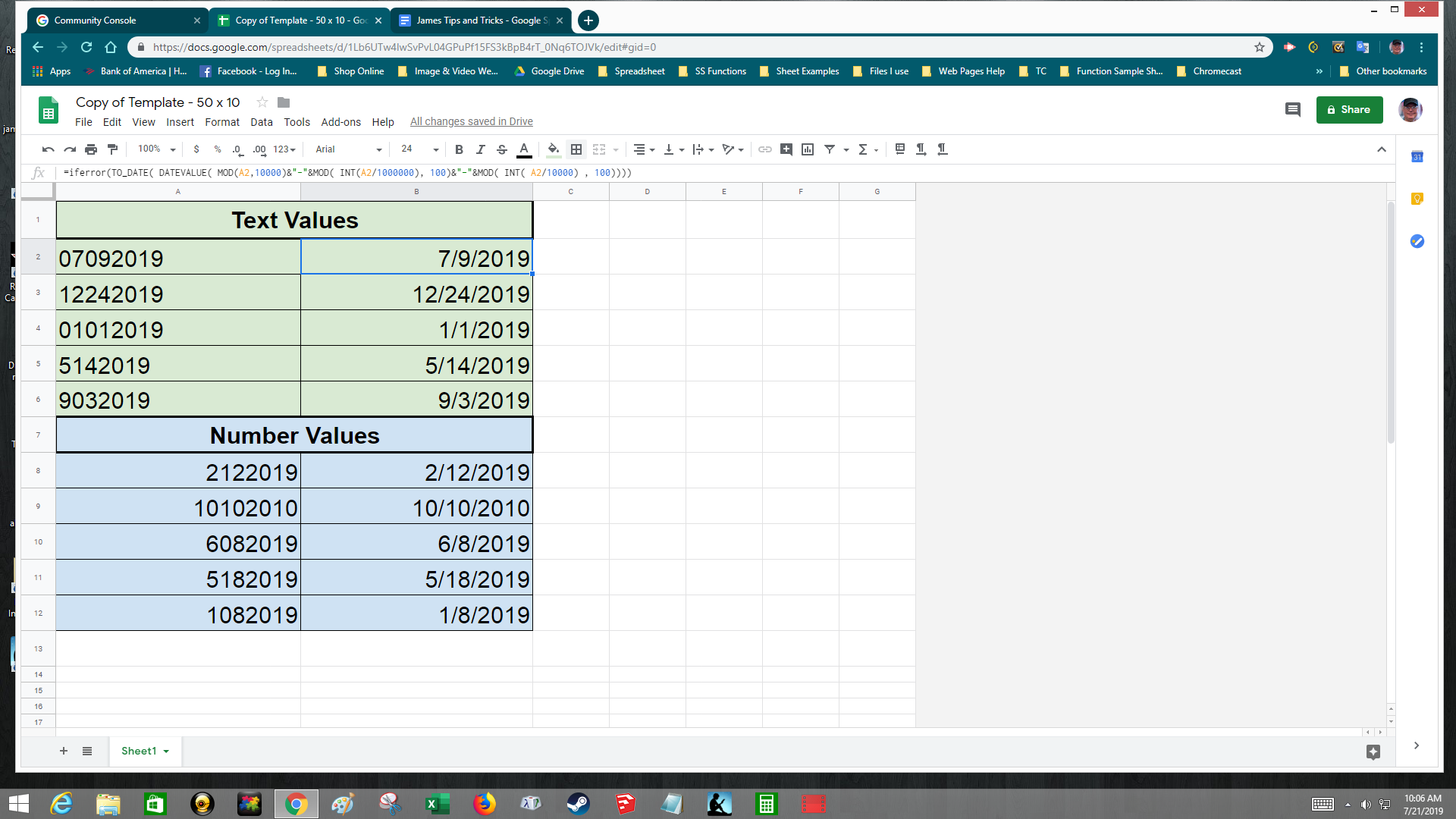Open text wrapping dropdown
The height and width of the screenshot is (819, 1456).
tap(703, 149)
